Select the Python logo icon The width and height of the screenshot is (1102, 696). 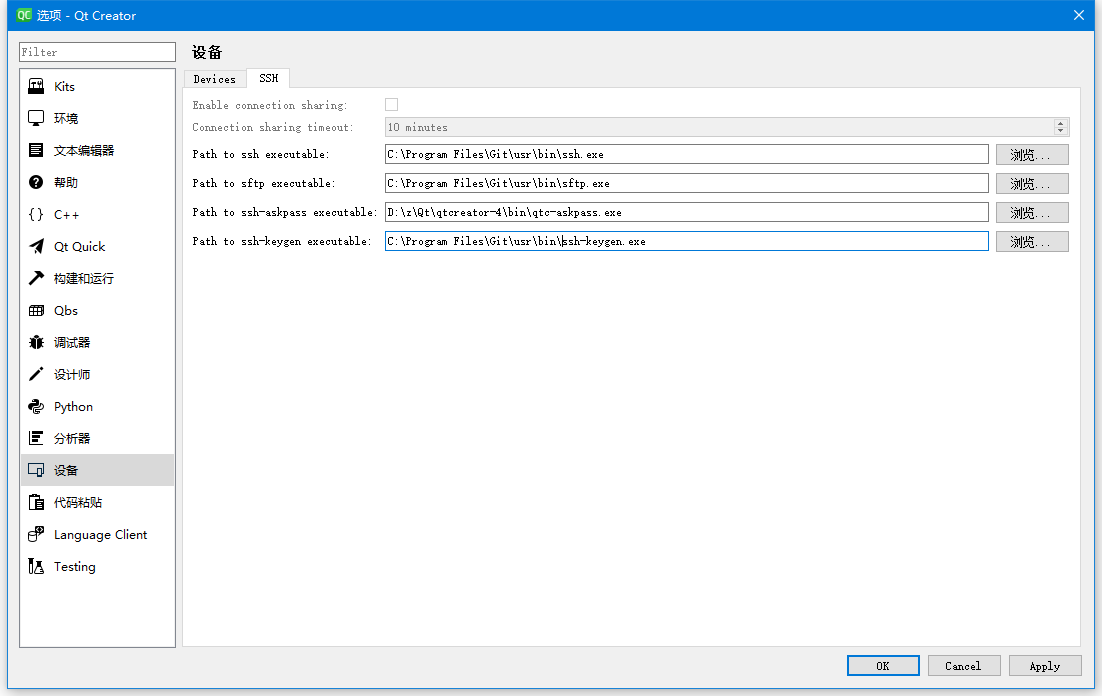36,406
